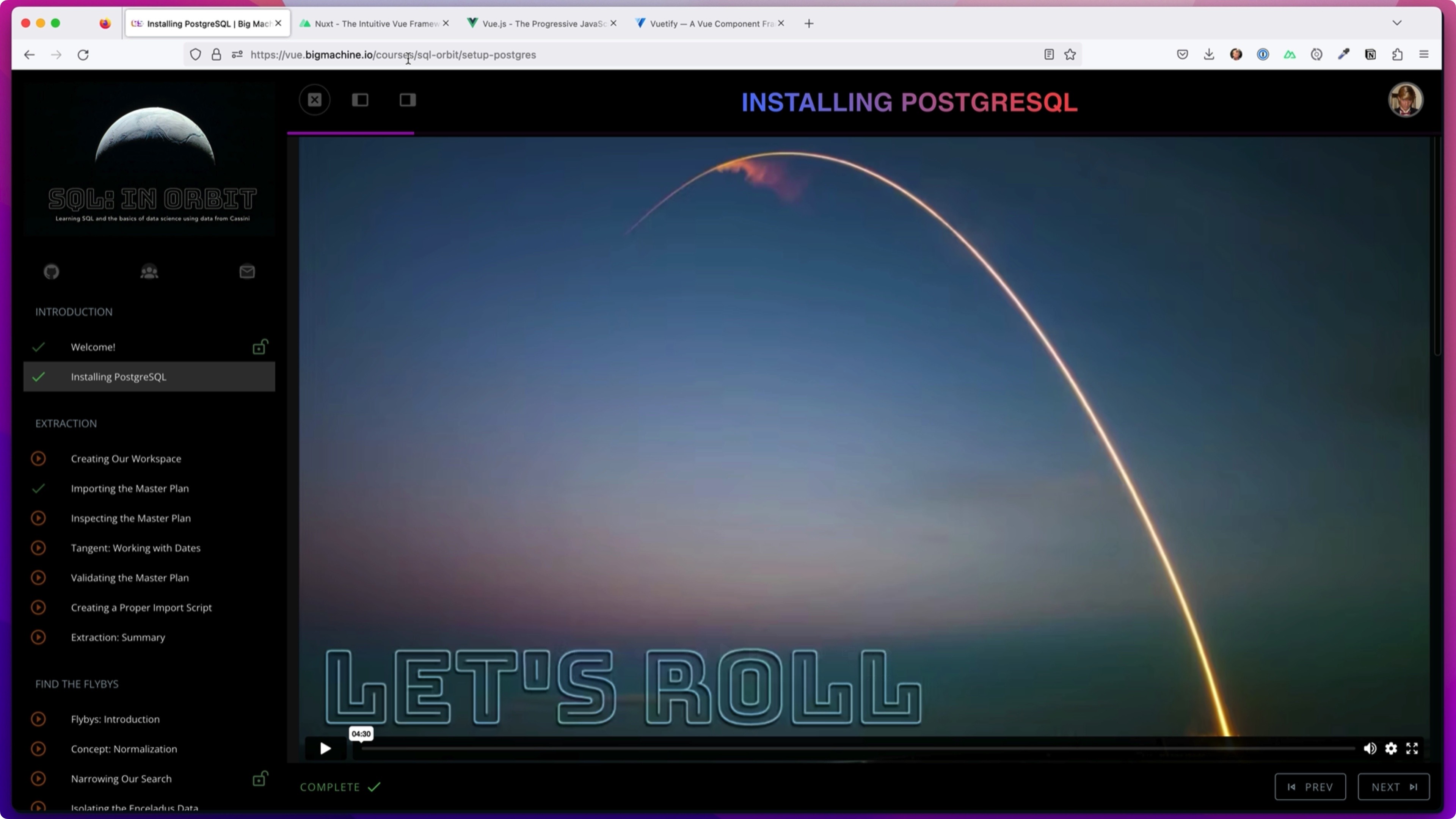This screenshot has width=1456, height=819.
Task: Open Creating a Proper Import Script lesson
Action: (x=149, y=607)
